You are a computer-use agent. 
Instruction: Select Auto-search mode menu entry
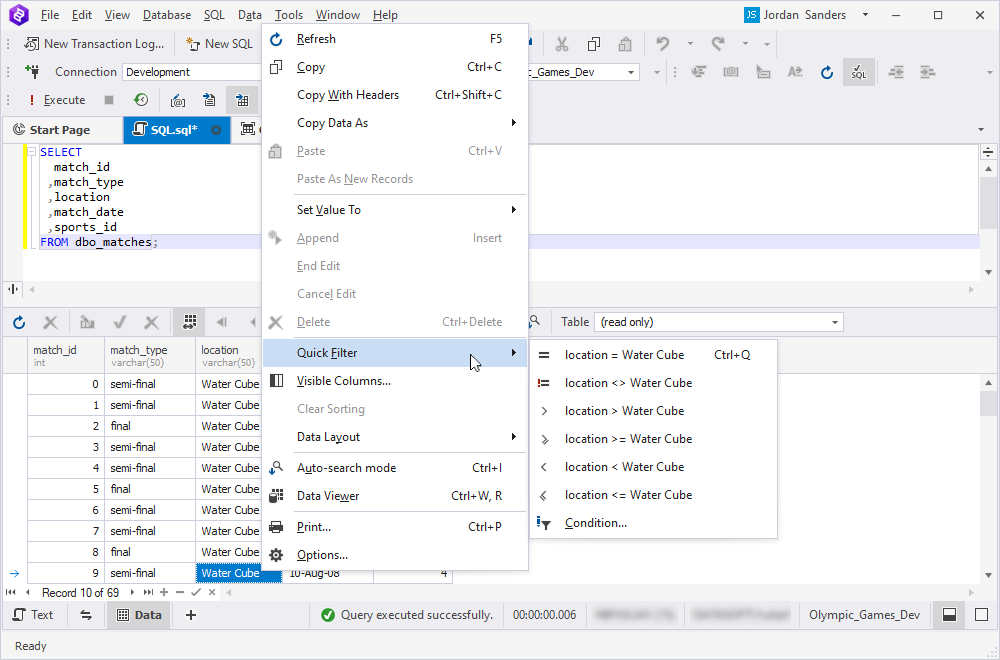point(395,467)
